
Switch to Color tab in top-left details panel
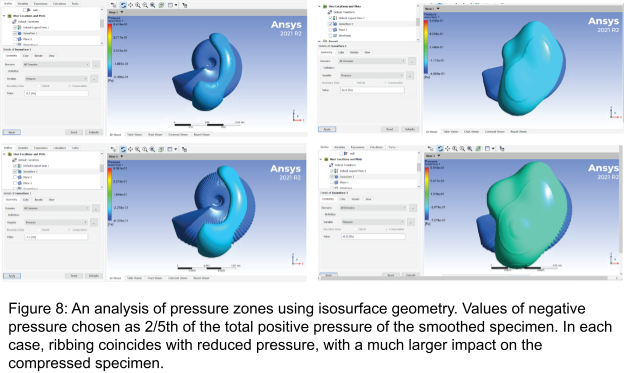coord(26,56)
